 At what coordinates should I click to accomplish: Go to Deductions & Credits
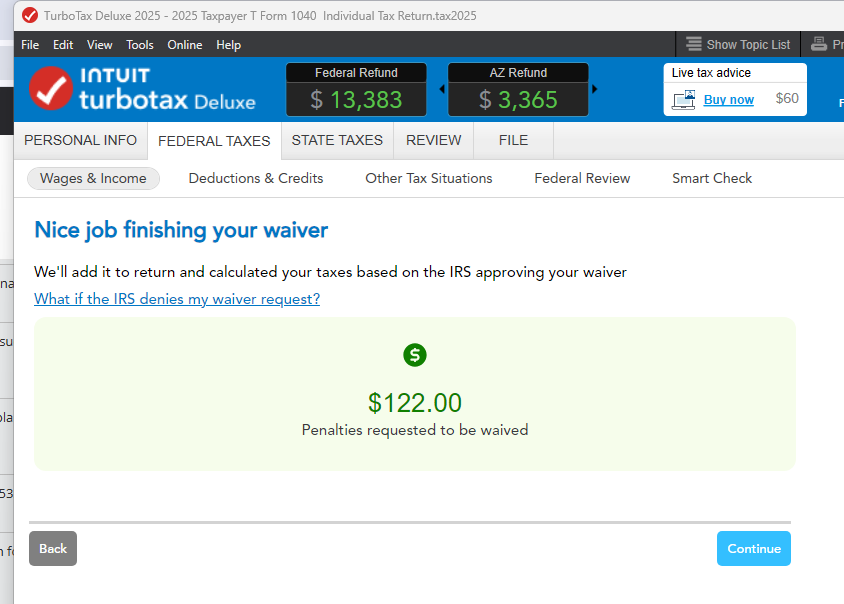coord(256,178)
